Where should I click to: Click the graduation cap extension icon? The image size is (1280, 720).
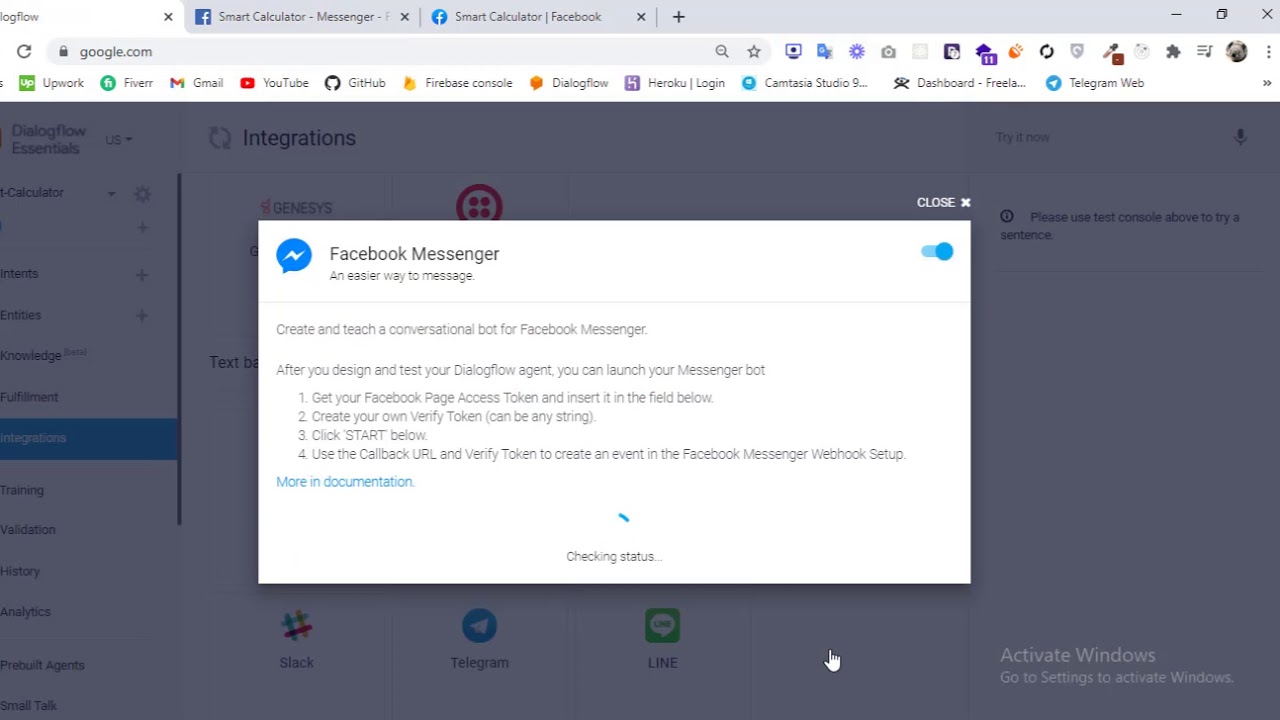[x=984, y=53]
